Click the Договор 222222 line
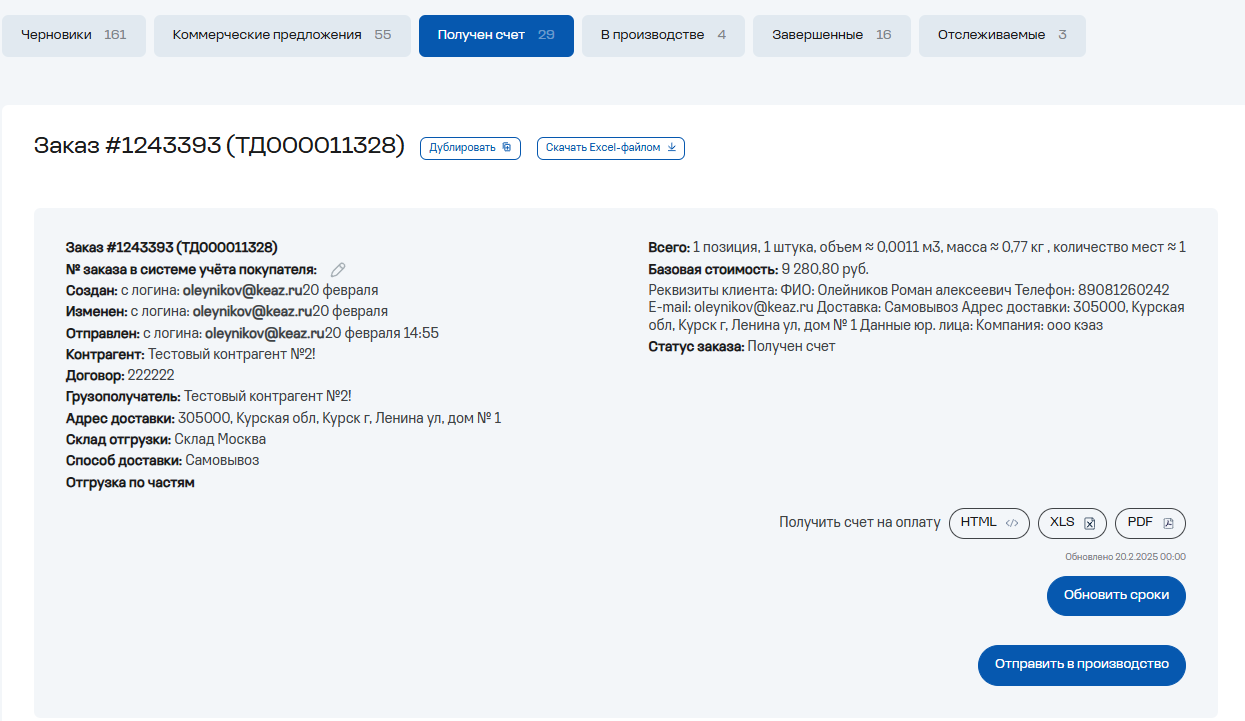The height and width of the screenshot is (721, 1245). tap(120, 376)
